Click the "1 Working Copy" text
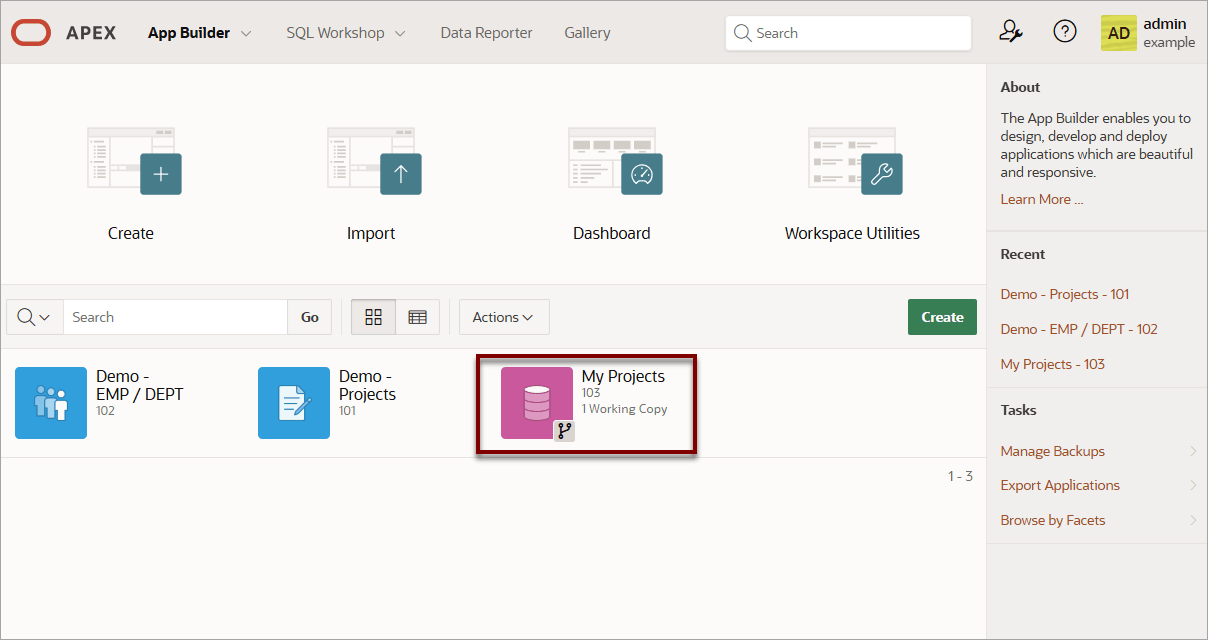Screen dimensions: 1208x640 click(x=625, y=409)
